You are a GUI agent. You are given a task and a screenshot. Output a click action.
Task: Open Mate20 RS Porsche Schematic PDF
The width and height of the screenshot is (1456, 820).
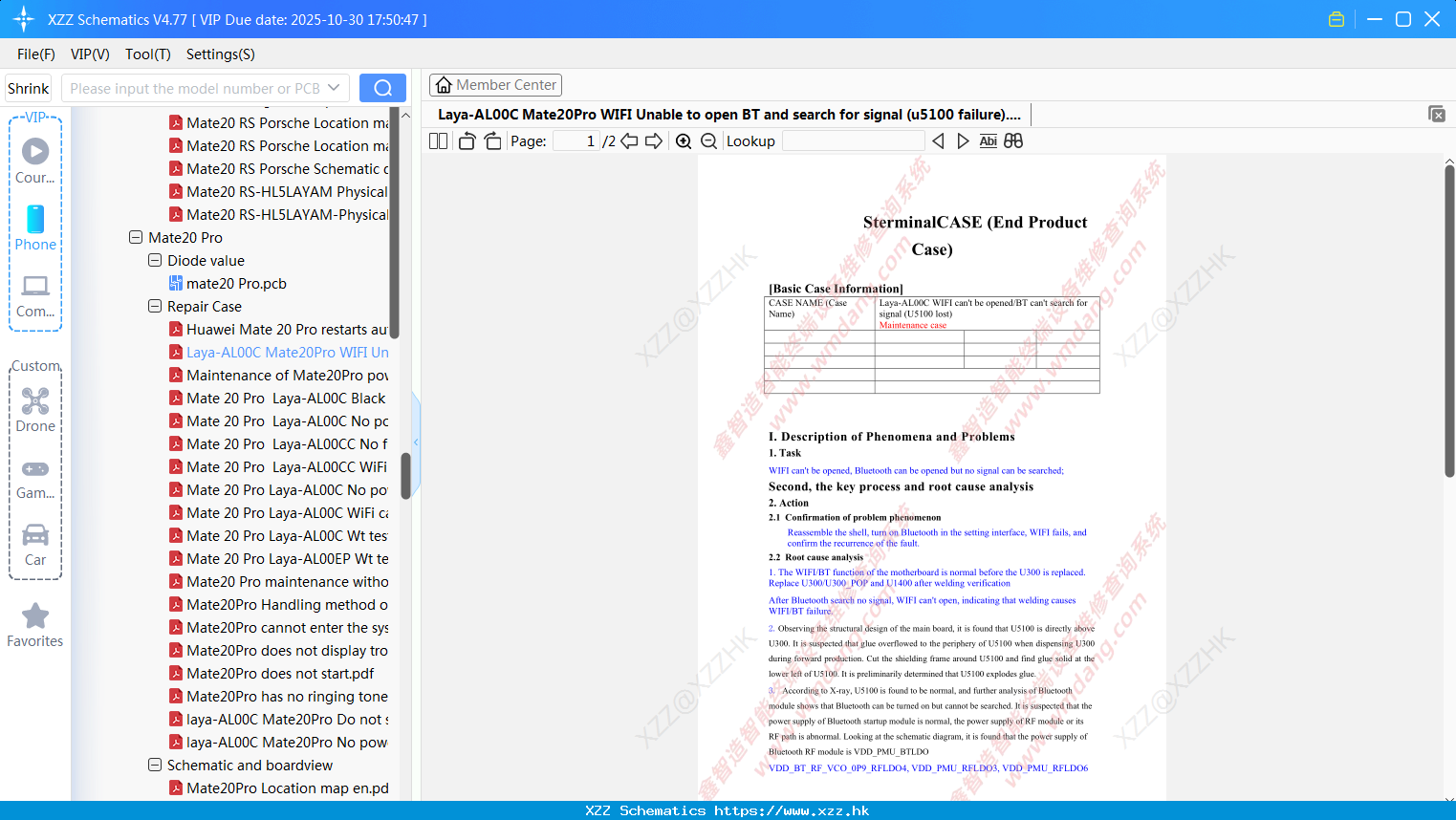[x=278, y=168]
